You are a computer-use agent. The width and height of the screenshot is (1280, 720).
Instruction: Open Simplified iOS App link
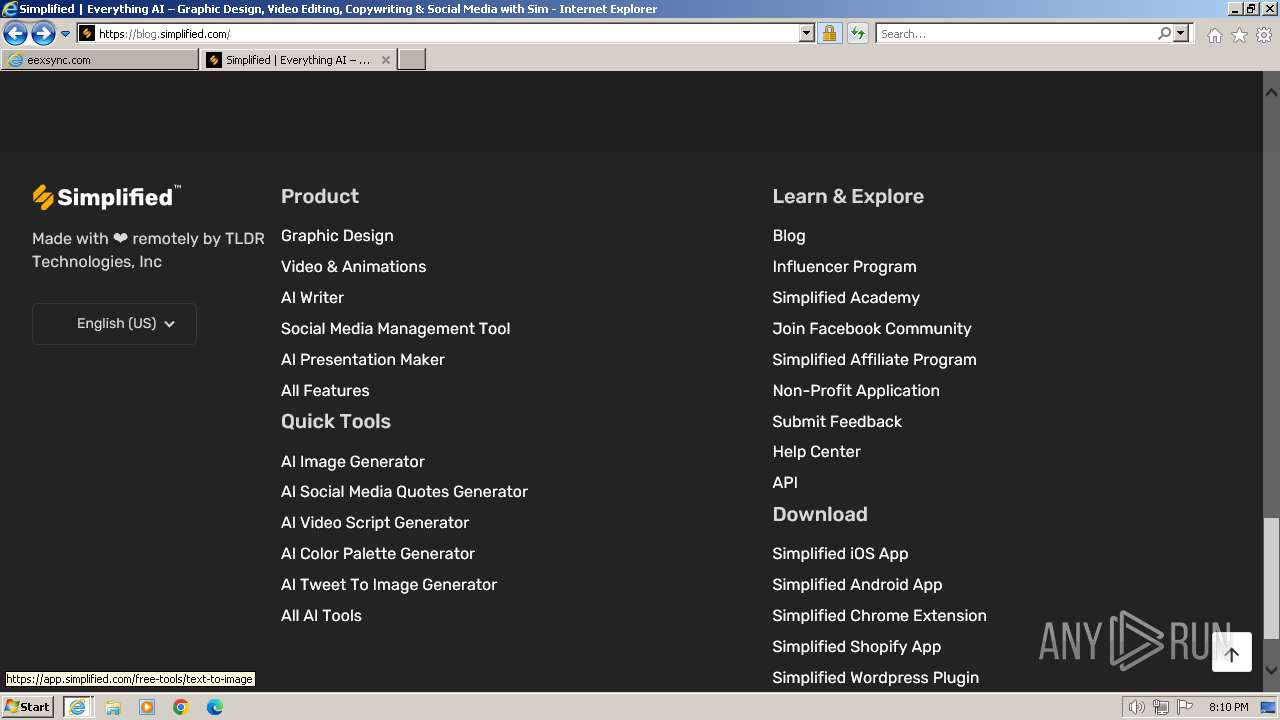point(840,554)
